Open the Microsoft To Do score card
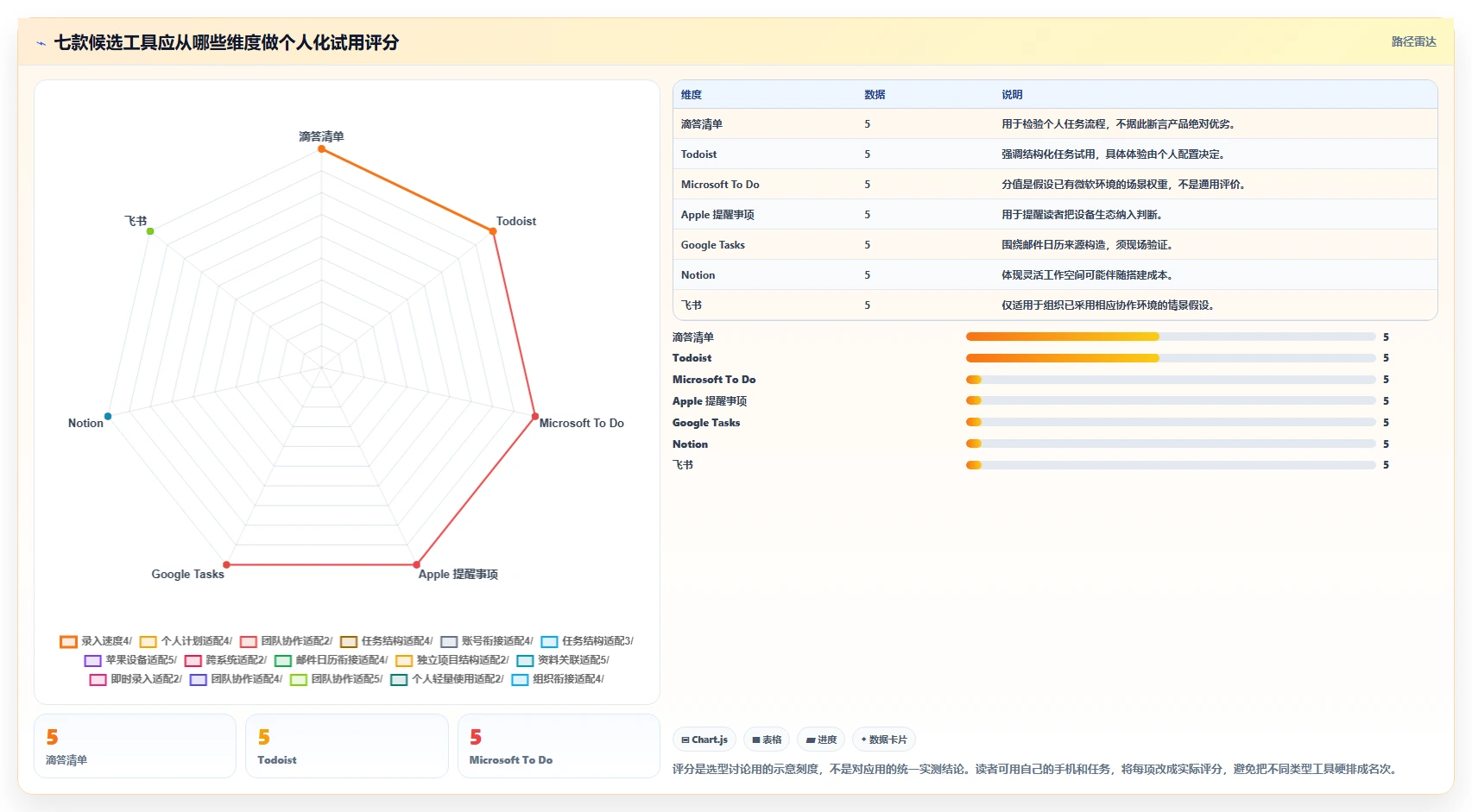The width and height of the screenshot is (1472, 812). tap(559, 746)
